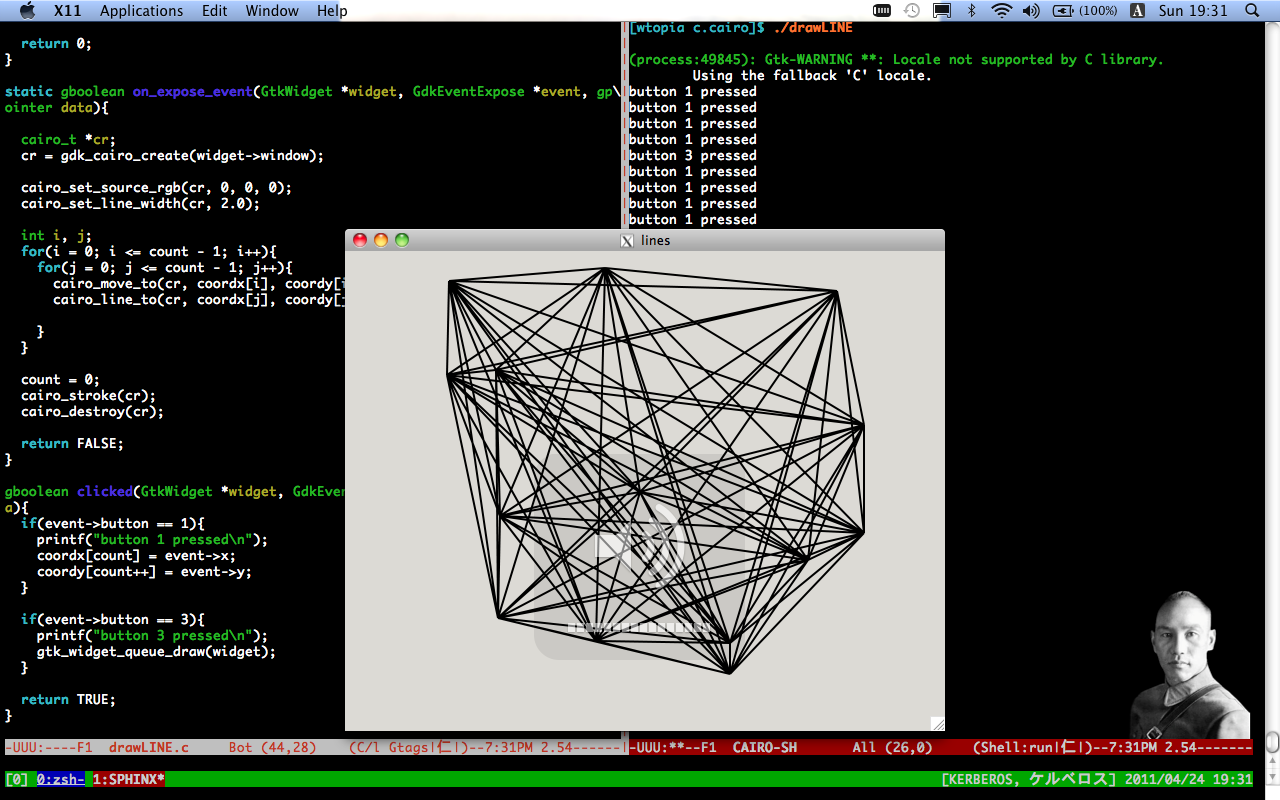Open the Wi-Fi status menu
The height and width of the screenshot is (800, 1280).
(1001, 11)
